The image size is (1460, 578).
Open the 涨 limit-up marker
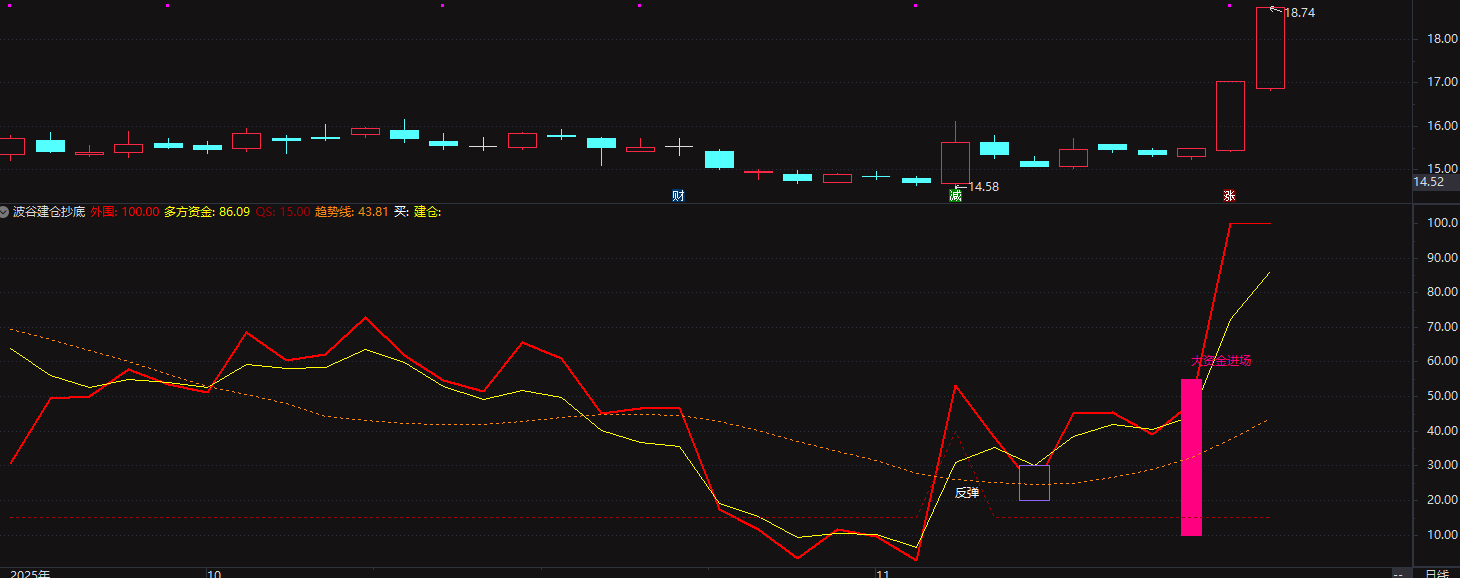coord(1229,196)
